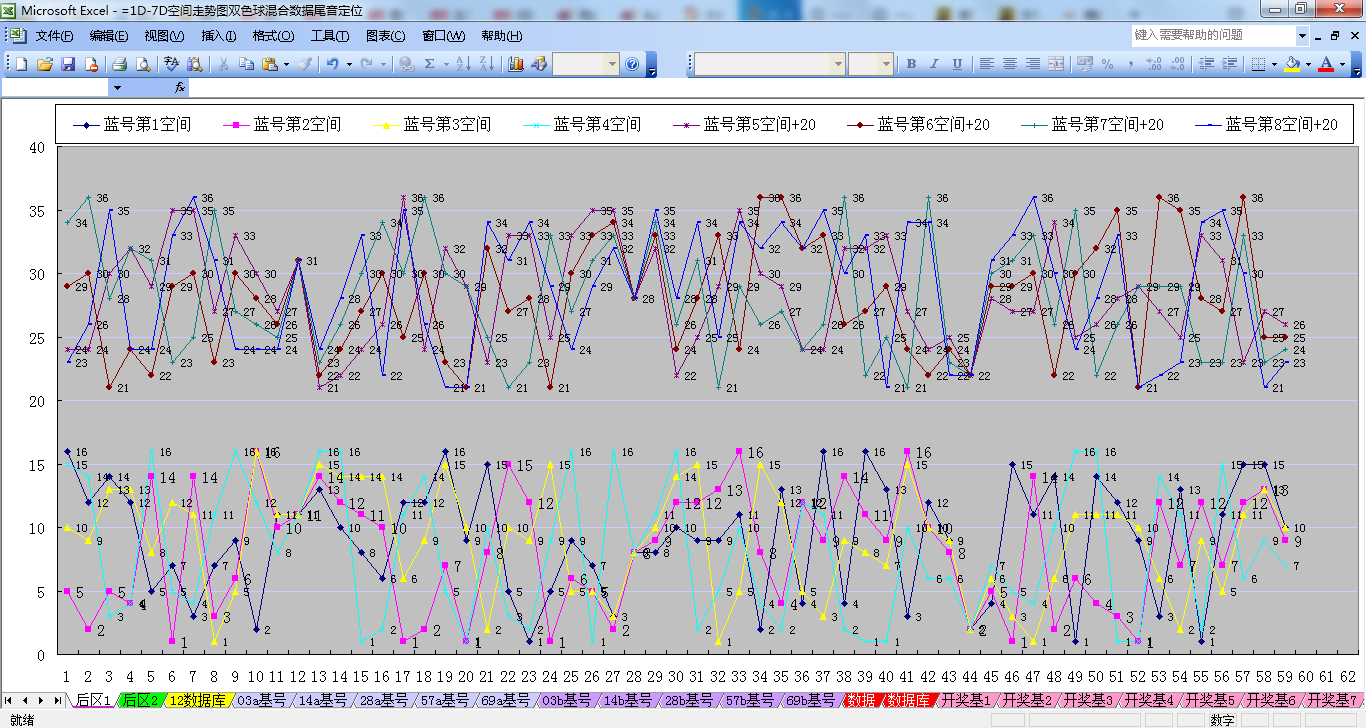This screenshot has height=728, width=1366.
Task: Decrease the indent
Action: (x=1205, y=64)
